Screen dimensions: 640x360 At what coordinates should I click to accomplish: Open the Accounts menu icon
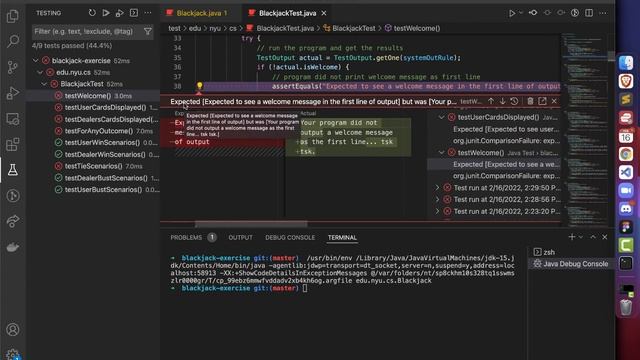13,329
